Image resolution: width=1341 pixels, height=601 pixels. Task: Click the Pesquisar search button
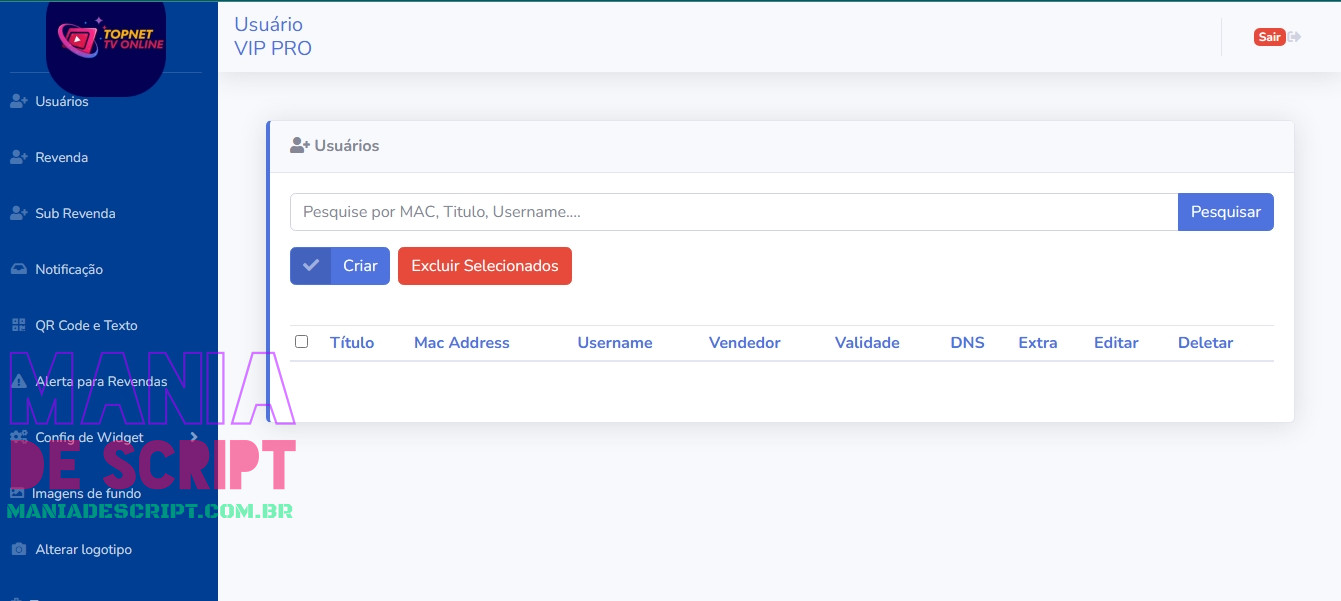click(1226, 212)
